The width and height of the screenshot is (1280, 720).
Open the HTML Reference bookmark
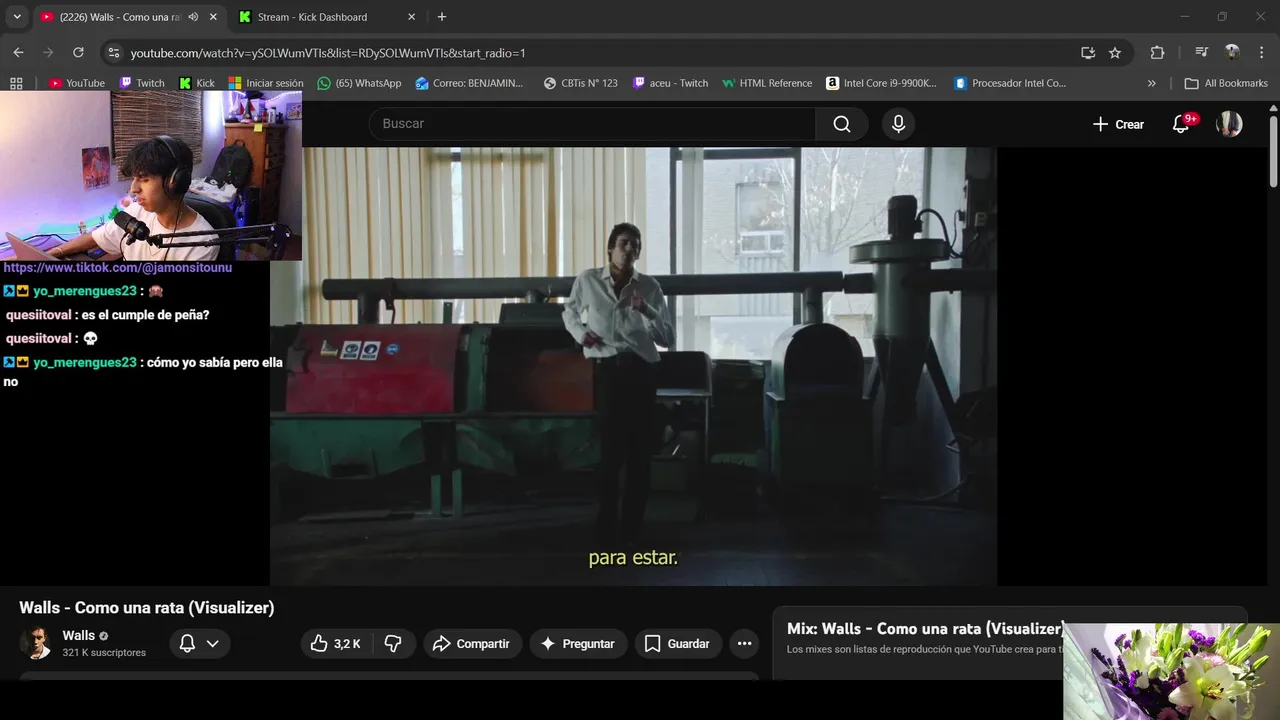pyautogui.click(x=767, y=83)
